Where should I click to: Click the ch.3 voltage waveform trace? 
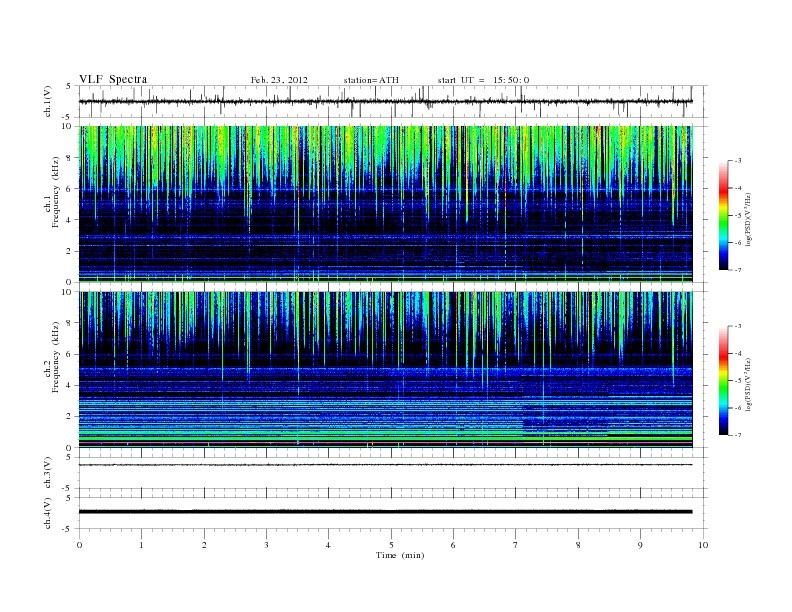pyautogui.click(x=385, y=465)
